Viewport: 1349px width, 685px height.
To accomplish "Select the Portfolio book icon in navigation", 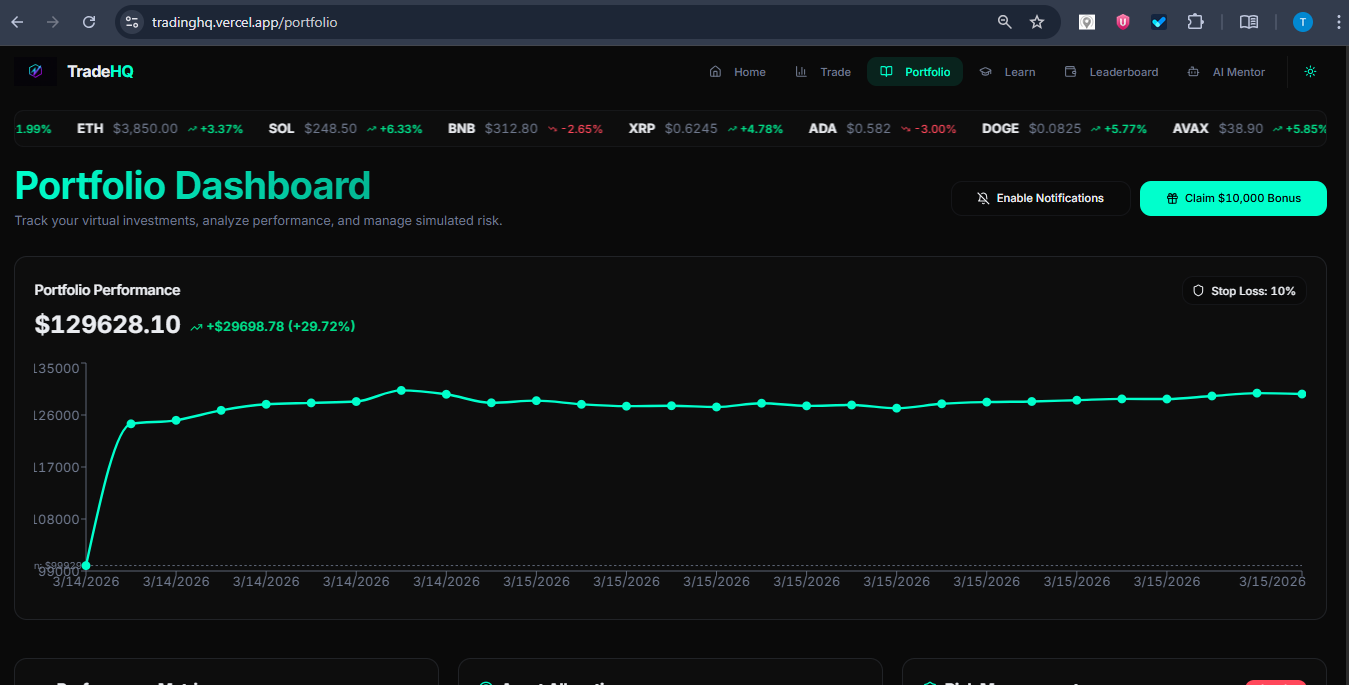I will click(887, 72).
